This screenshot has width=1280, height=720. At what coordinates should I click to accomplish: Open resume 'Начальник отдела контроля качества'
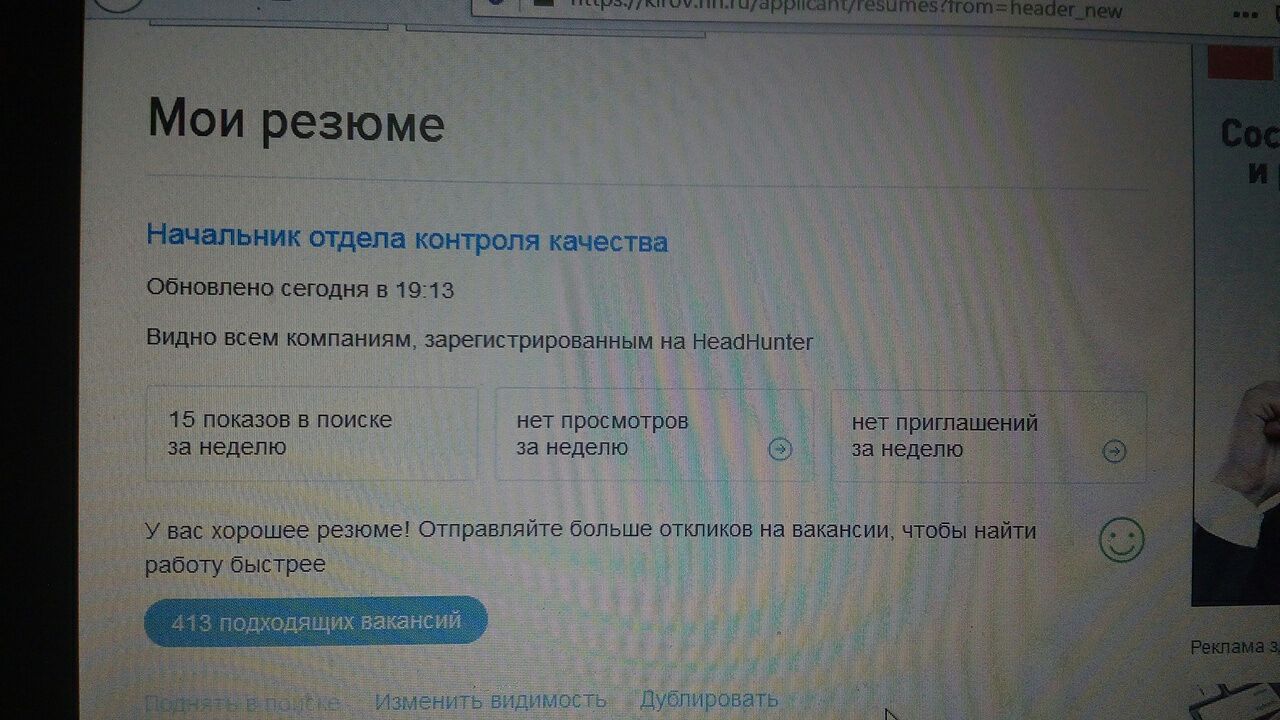tap(407, 240)
